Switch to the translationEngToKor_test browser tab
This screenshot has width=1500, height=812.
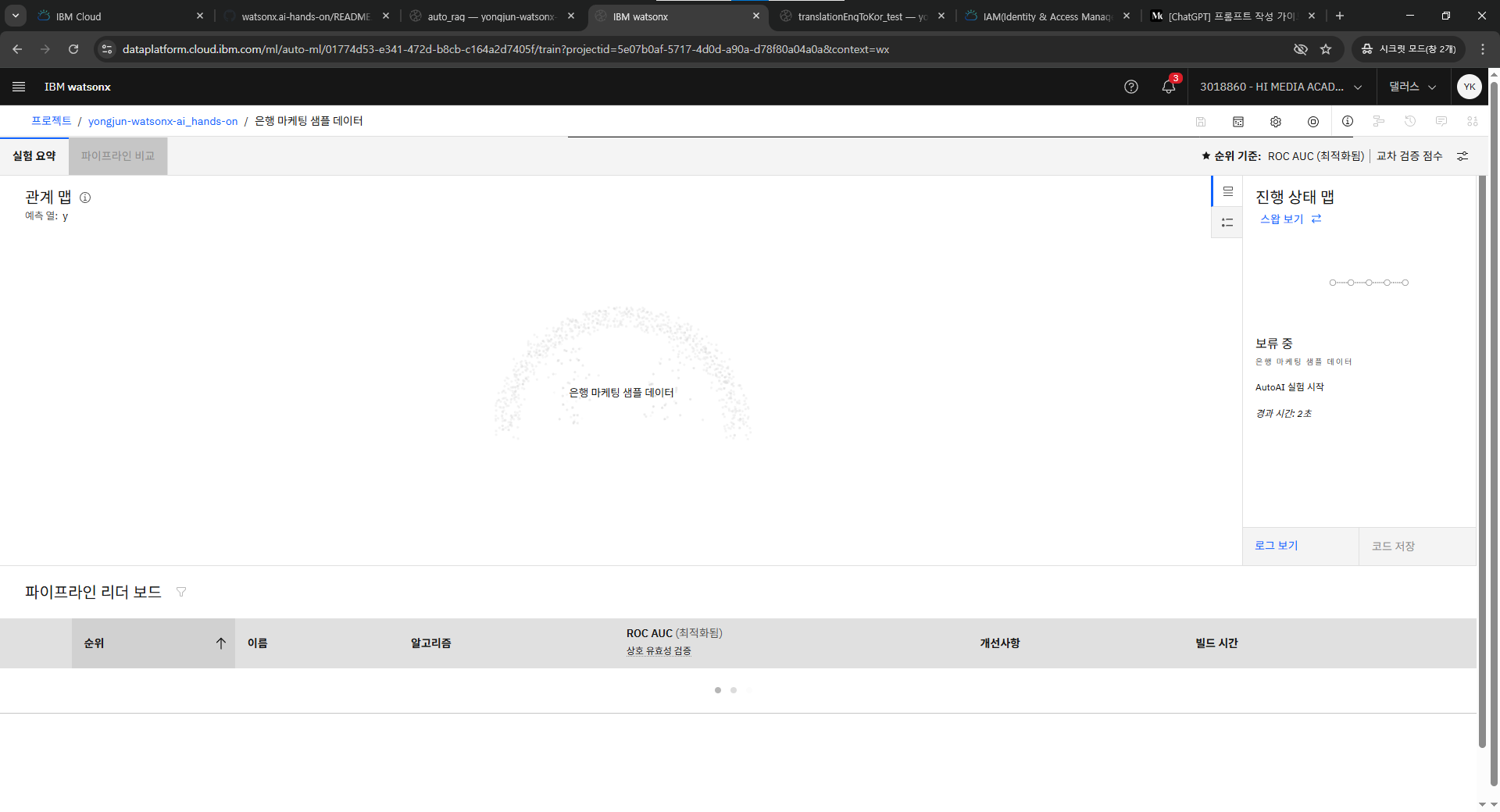tap(862, 16)
